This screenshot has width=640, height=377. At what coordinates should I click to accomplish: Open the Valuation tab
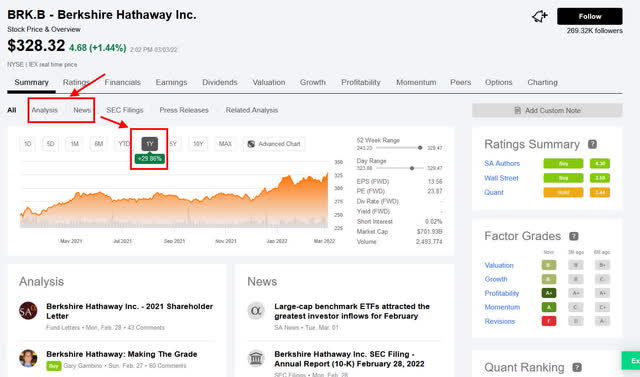point(269,82)
